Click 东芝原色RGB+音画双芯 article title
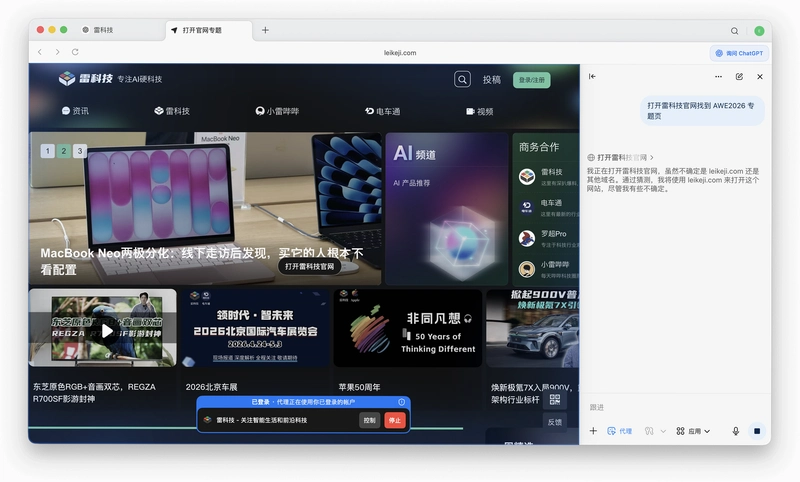 (x=94, y=393)
